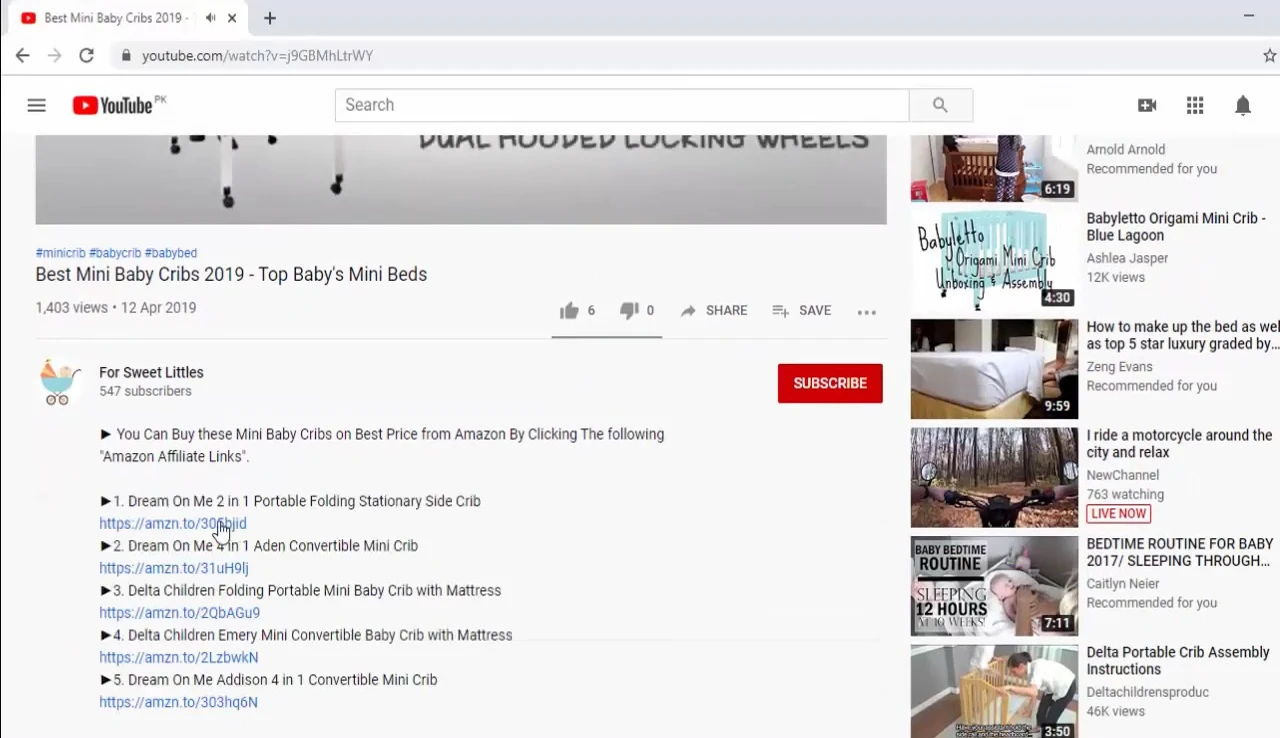View site info via padlock icon
This screenshot has height=738, width=1280.
pyautogui.click(x=126, y=56)
